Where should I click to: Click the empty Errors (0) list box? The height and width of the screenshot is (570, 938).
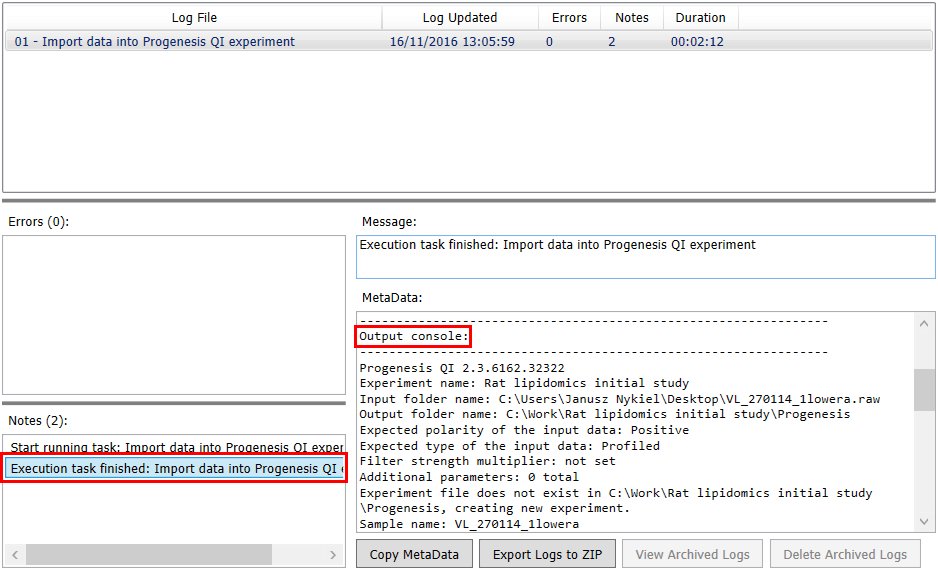point(174,315)
